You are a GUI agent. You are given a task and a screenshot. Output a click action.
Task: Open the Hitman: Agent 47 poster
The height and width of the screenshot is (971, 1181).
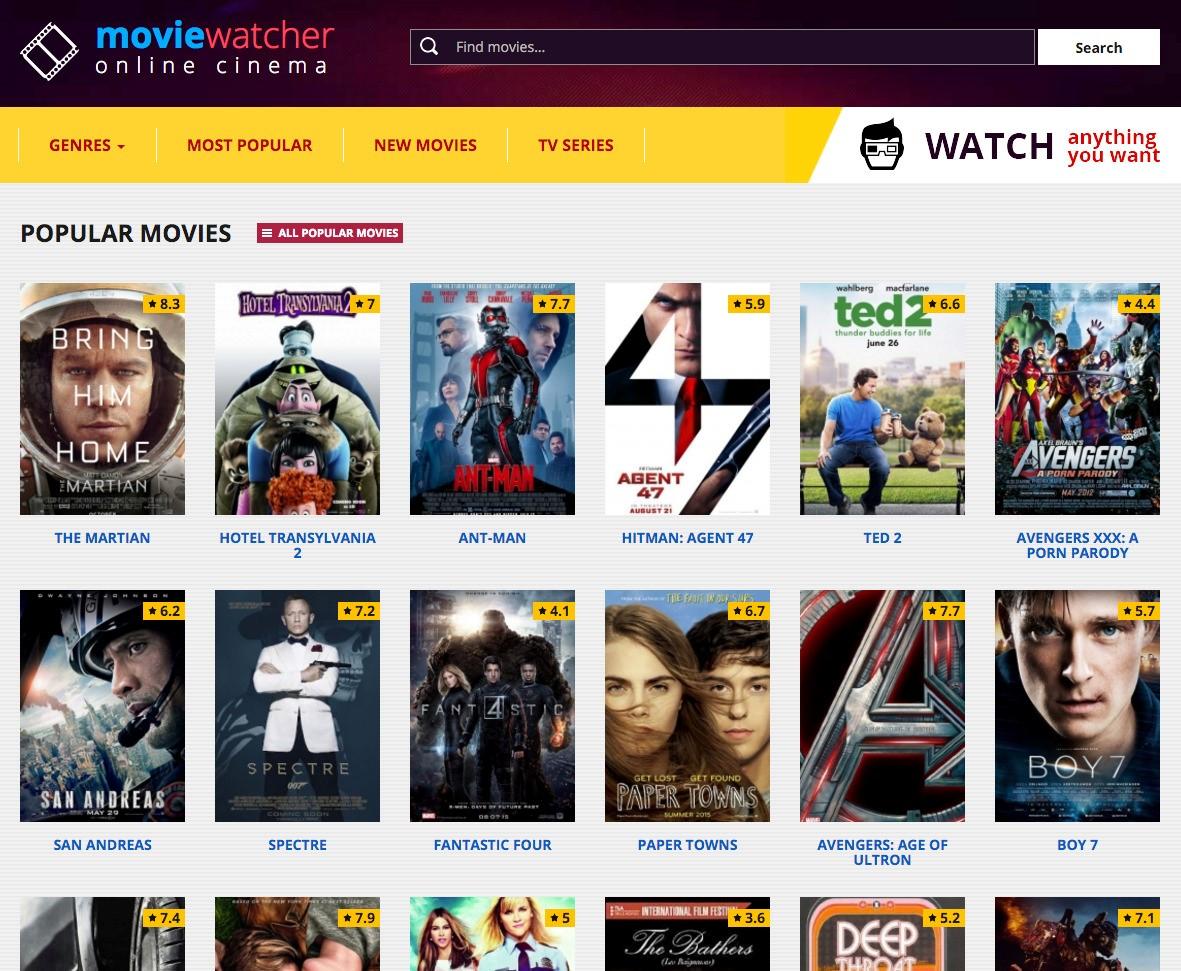pyautogui.click(x=688, y=398)
